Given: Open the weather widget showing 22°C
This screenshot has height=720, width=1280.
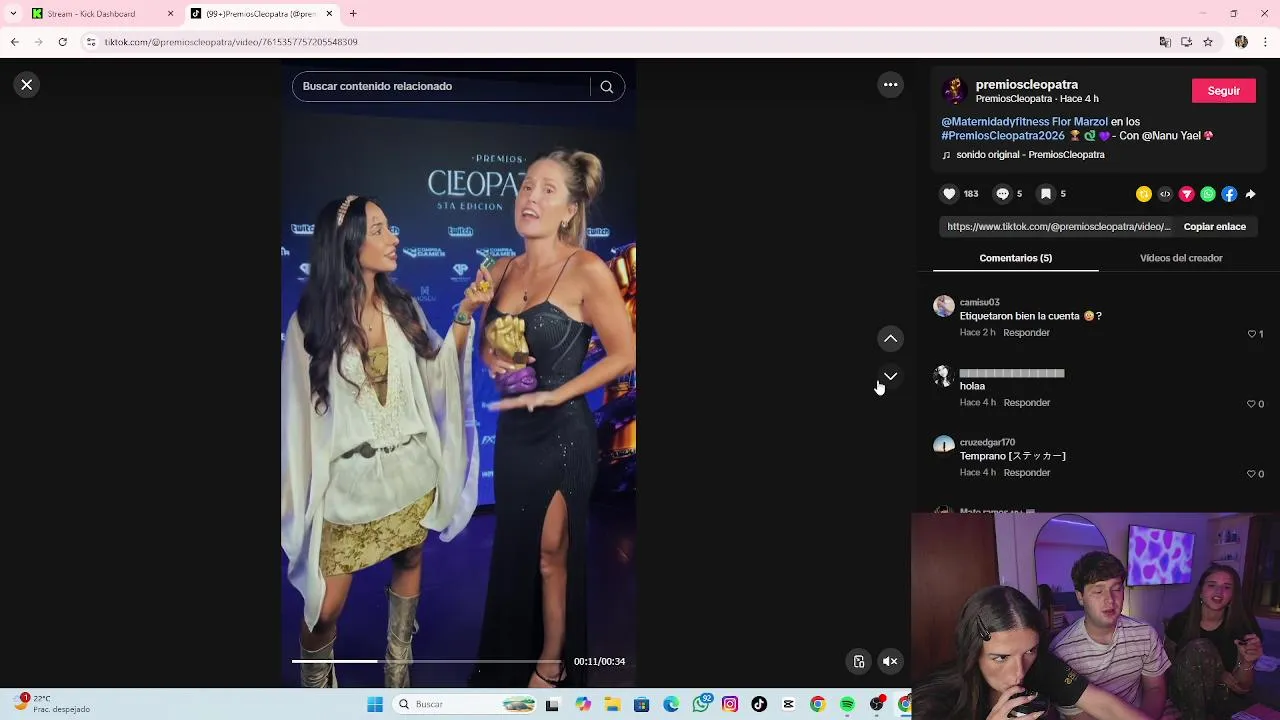Looking at the screenshot, I should click(x=53, y=704).
